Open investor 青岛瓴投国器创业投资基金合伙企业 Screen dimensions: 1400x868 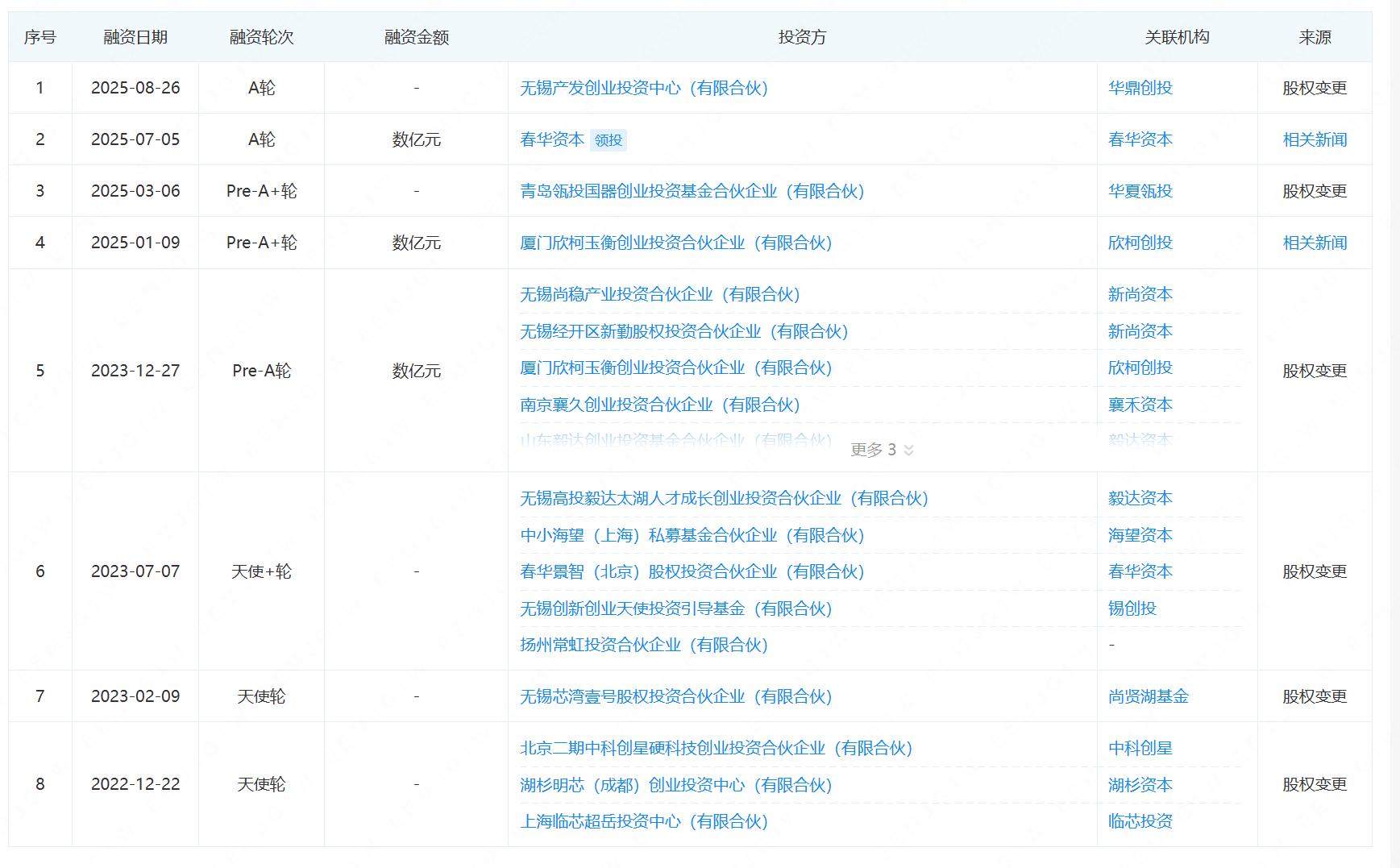[692, 191]
